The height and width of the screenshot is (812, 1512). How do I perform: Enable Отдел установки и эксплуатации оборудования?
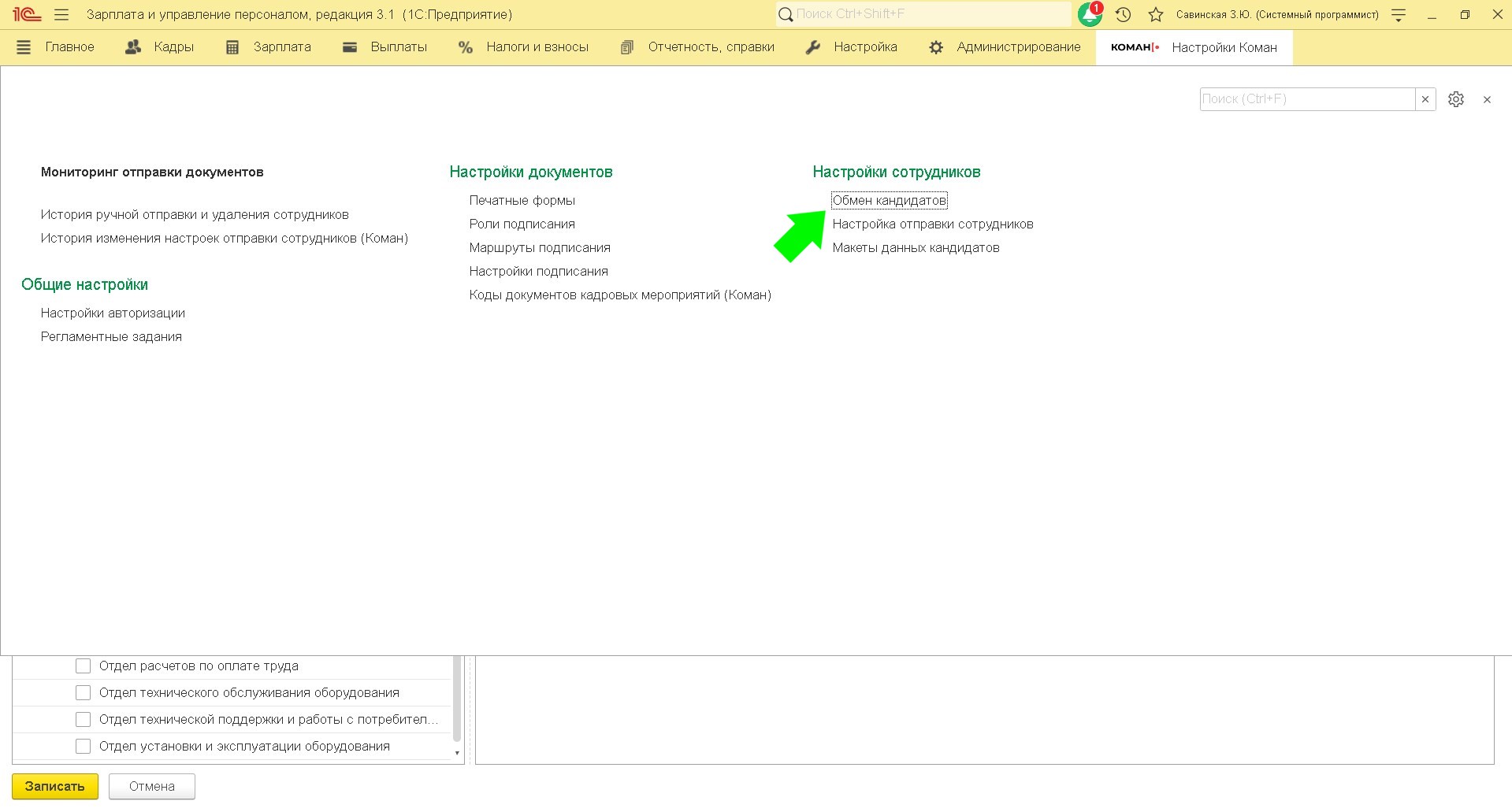click(x=84, y=747)
